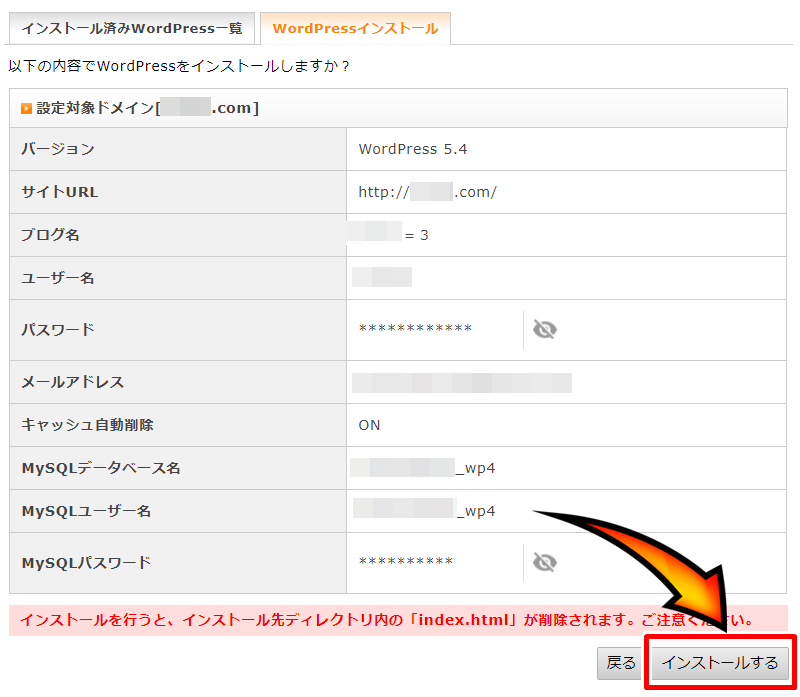The image size is (800, 697).
Task: Select the WordPressインストール tab
Action: [x=355, y=29]
